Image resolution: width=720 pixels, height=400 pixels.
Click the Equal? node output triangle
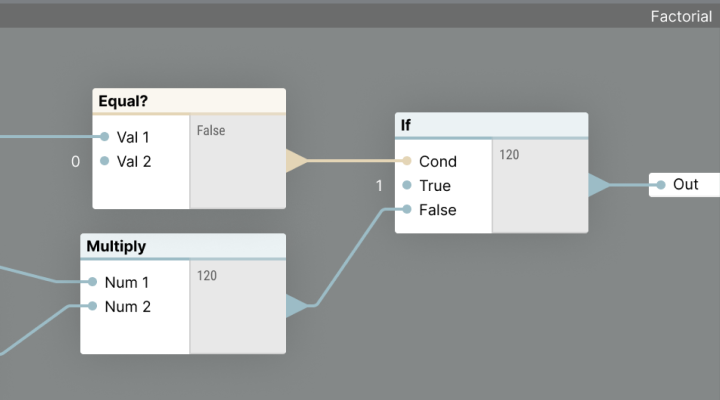click(x=296, y=160)
